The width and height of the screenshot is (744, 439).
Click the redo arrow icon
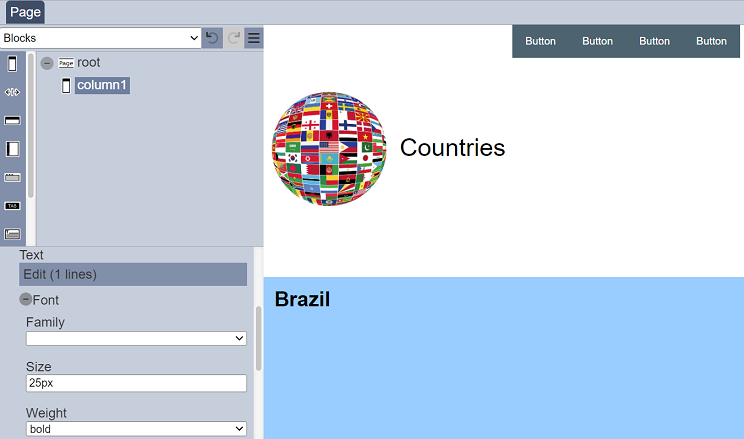click(233, 38)
